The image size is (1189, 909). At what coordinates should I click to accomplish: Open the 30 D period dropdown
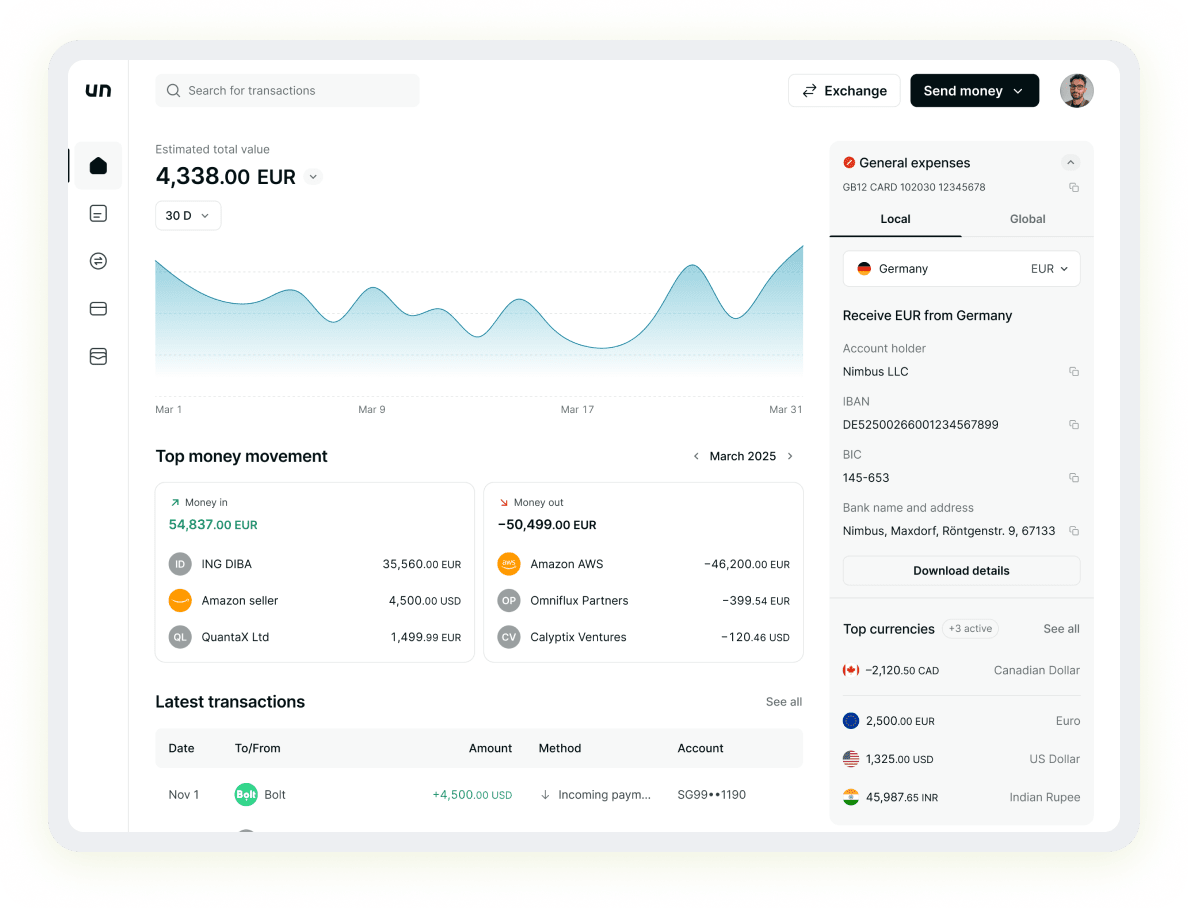[x=188, y=215]
